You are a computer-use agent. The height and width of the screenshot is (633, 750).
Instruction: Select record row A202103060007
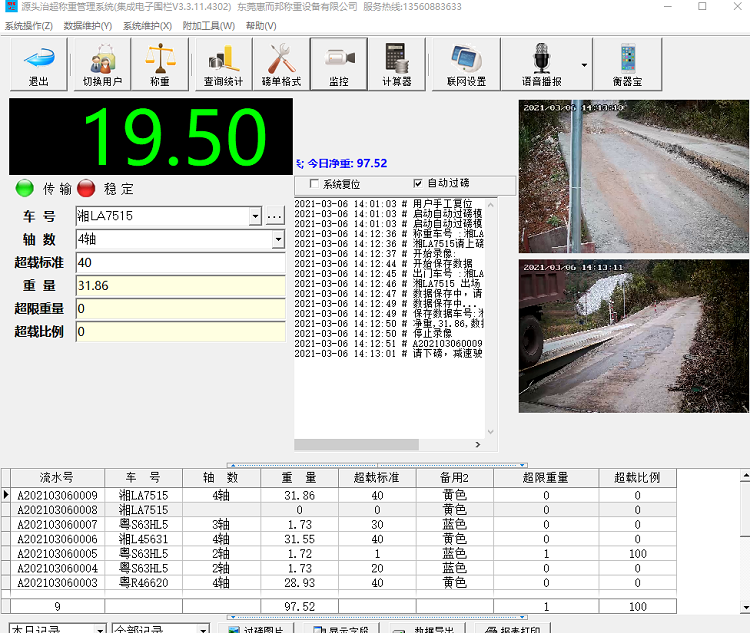tap(58, 524)
